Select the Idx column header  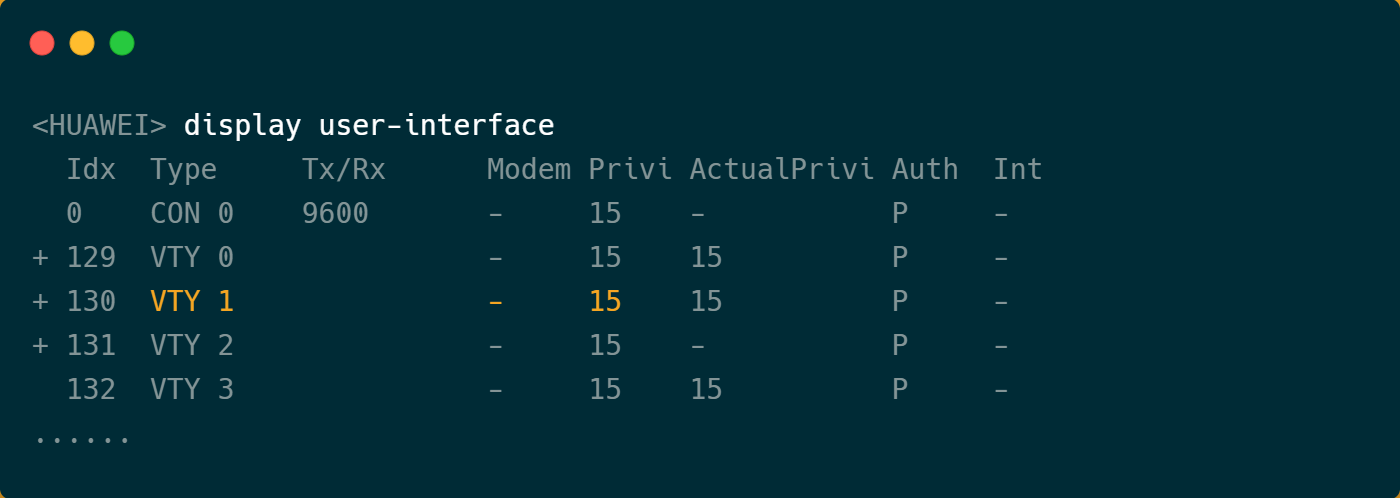click(91, 170)
